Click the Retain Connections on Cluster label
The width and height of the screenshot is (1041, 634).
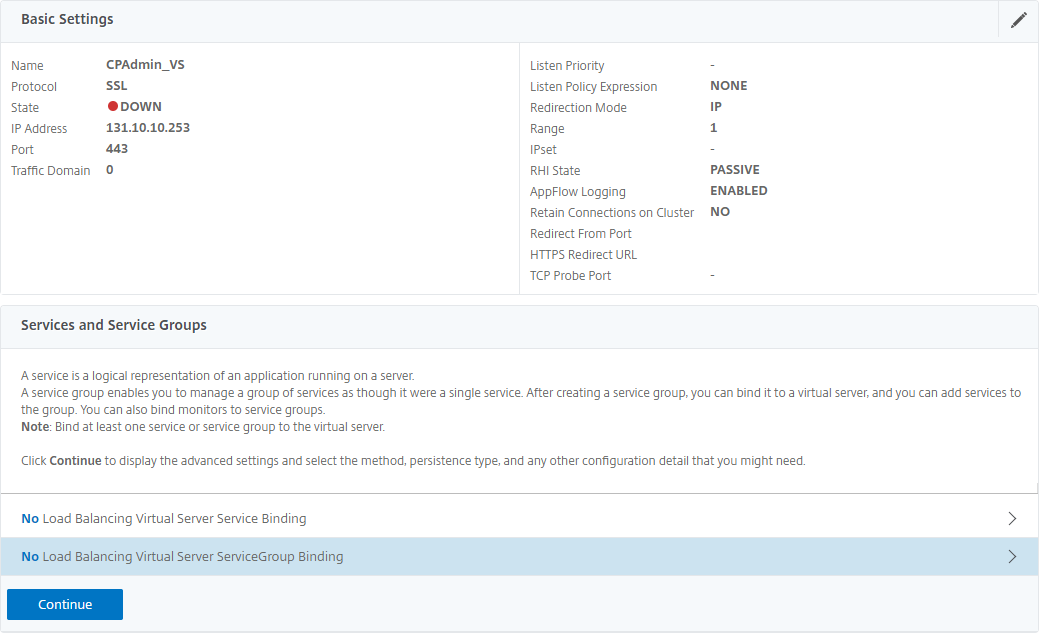click(x=611, y=213)
